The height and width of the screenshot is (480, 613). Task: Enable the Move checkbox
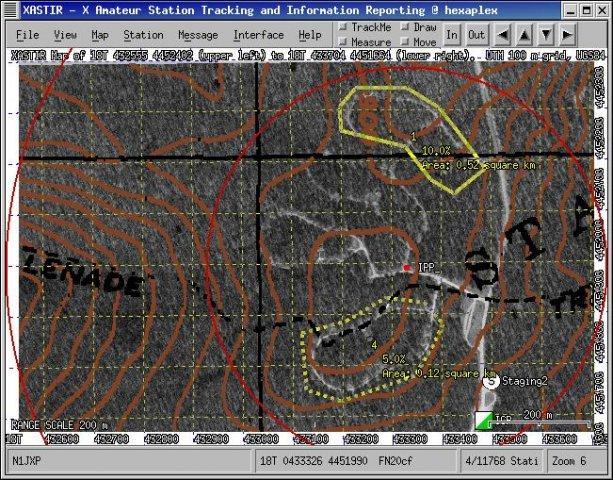tap(405, 42)
